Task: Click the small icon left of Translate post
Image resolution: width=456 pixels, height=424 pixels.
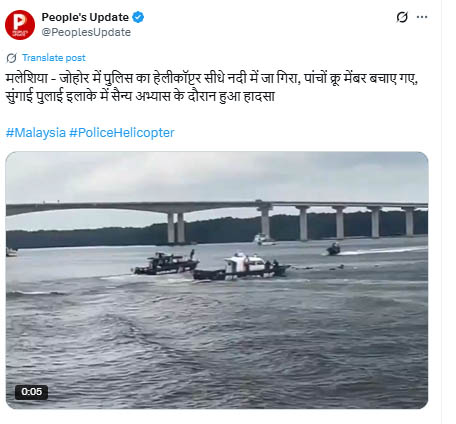Action: [x=12, y=58]
